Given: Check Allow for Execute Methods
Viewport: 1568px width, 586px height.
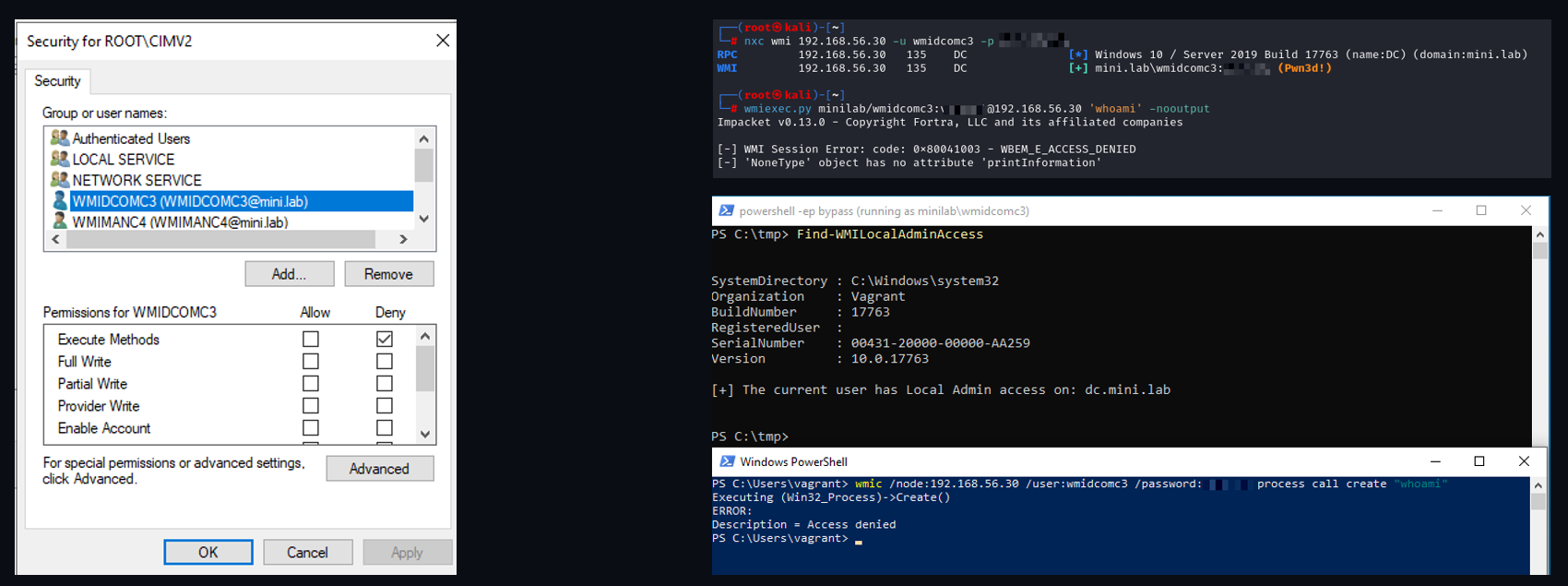Looking at the screenshot, I should (311, 340).
